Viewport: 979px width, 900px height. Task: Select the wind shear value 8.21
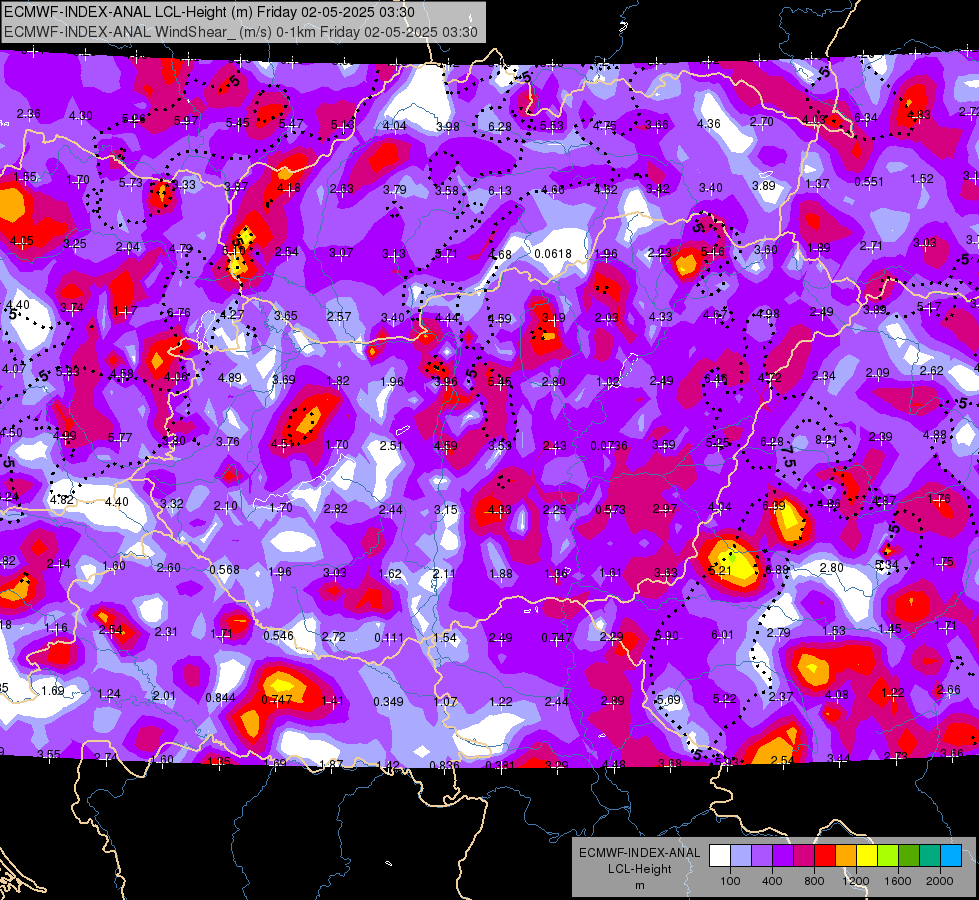pyautogui.click(x=825, y=440)
